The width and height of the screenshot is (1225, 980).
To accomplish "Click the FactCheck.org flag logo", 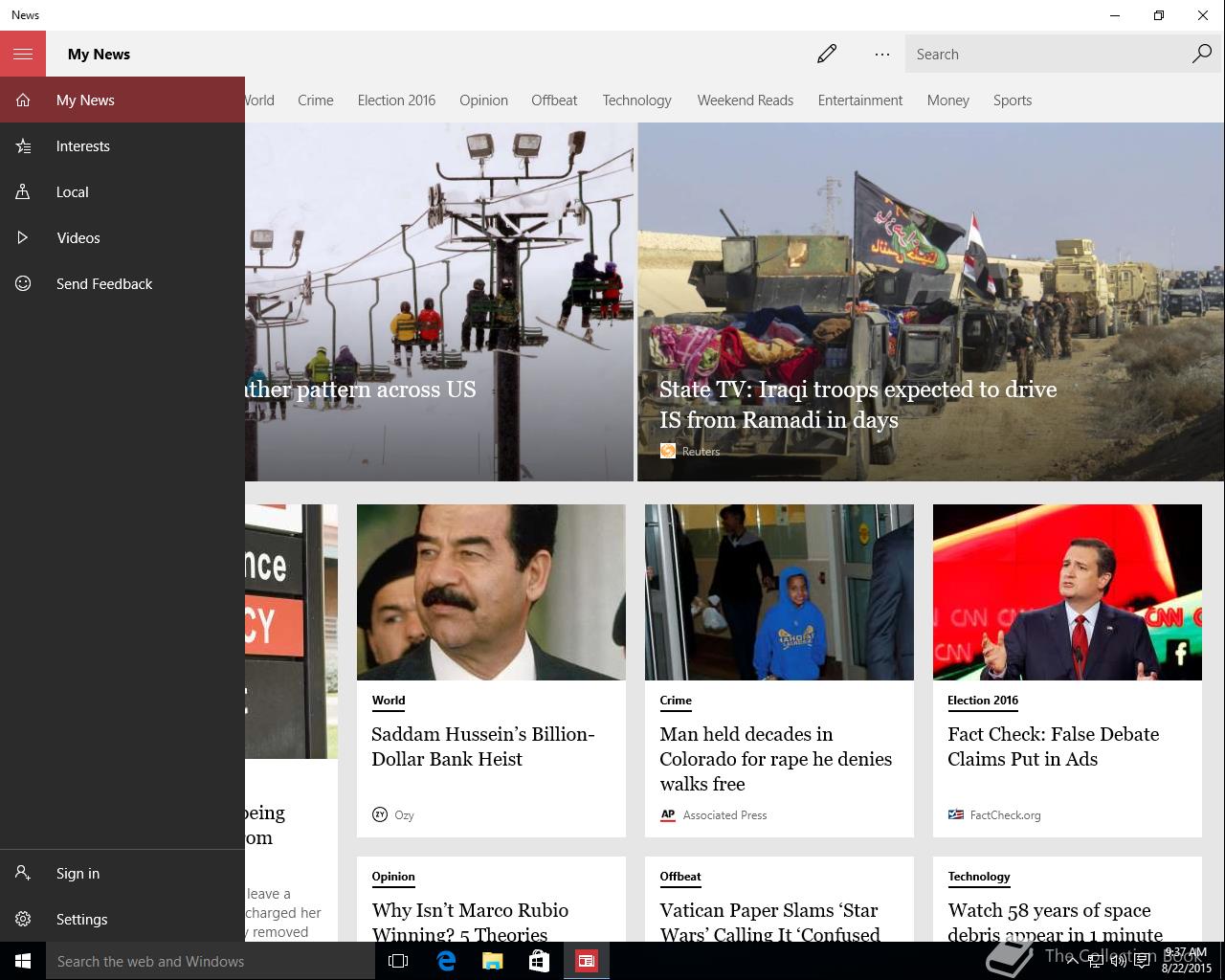I will [x=955, y=814].
